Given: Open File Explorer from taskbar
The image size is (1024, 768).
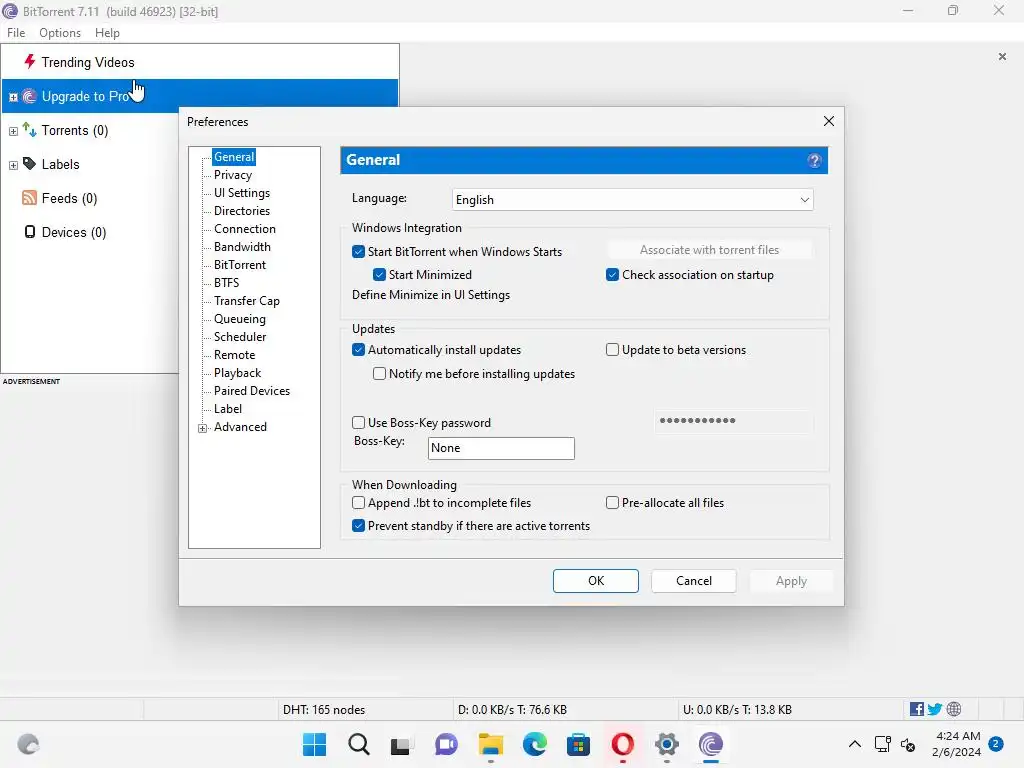Looking at the screenshot, I should pyautogui.click(x=490, y=744).
